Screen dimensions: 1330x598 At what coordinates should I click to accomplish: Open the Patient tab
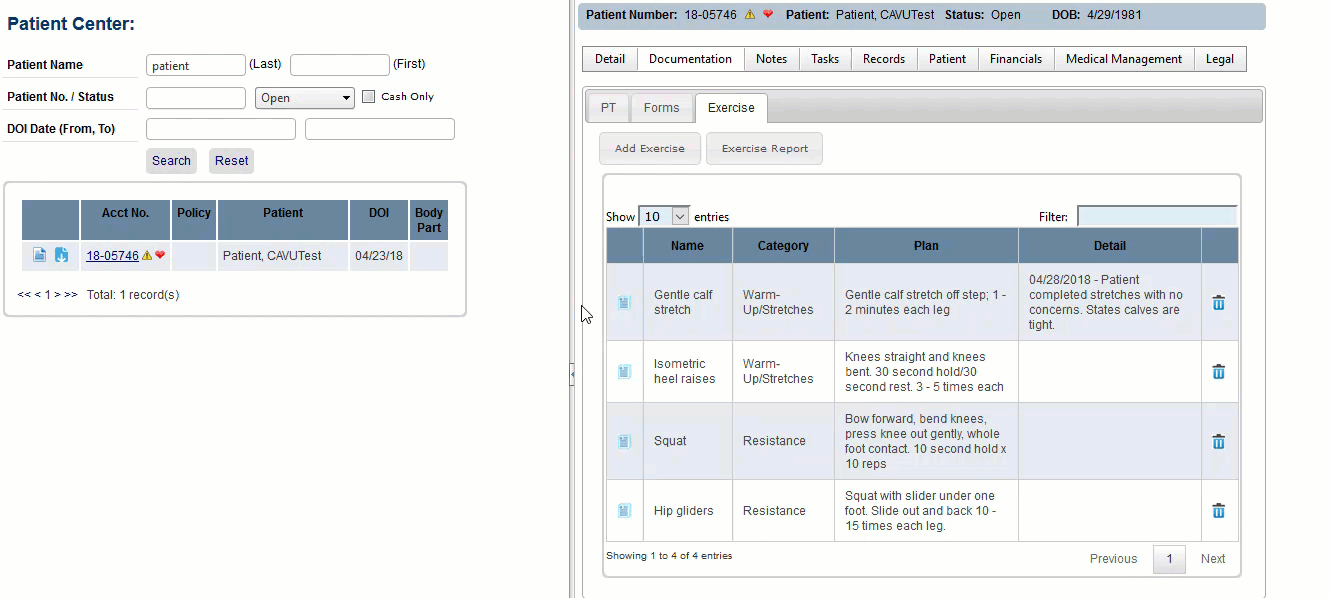pos(947,59)
